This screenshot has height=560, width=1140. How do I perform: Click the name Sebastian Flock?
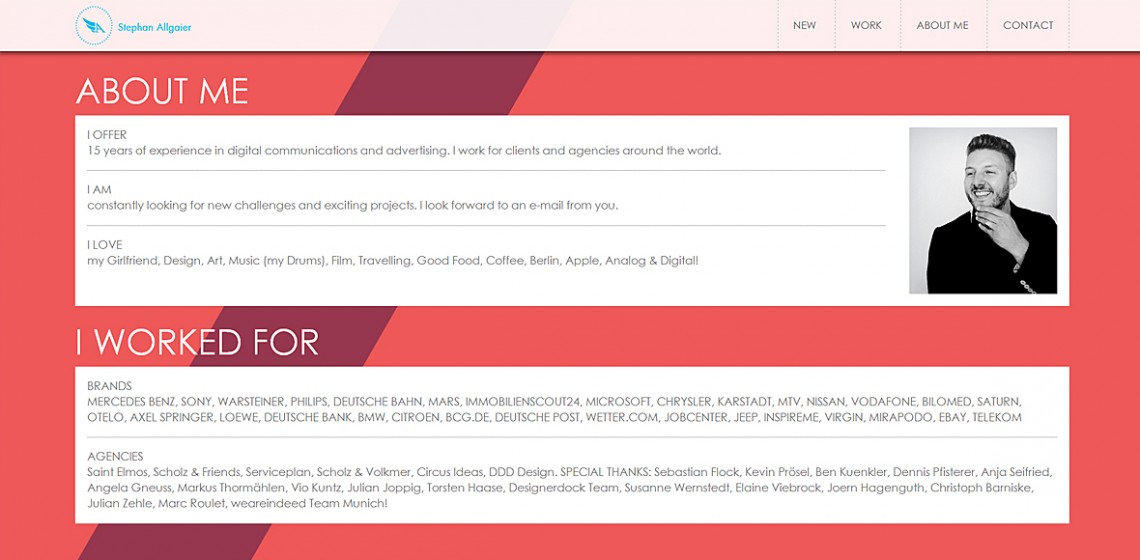[x=697, y=472]
